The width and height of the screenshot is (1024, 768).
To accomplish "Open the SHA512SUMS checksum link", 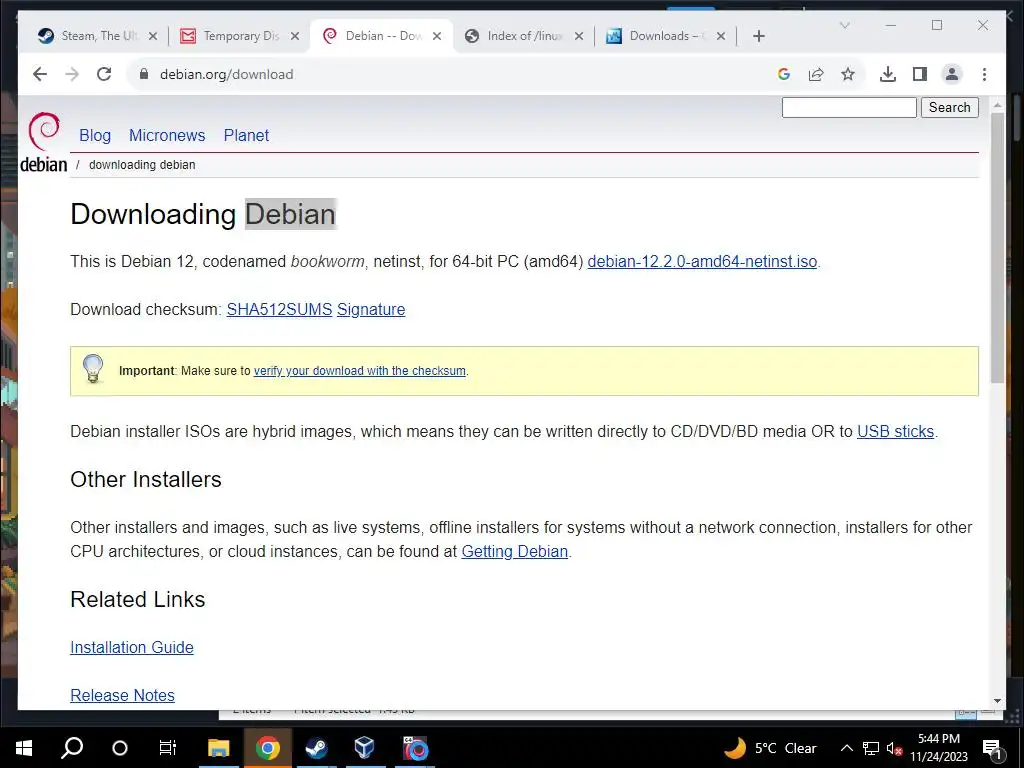I will click(279, 309).
